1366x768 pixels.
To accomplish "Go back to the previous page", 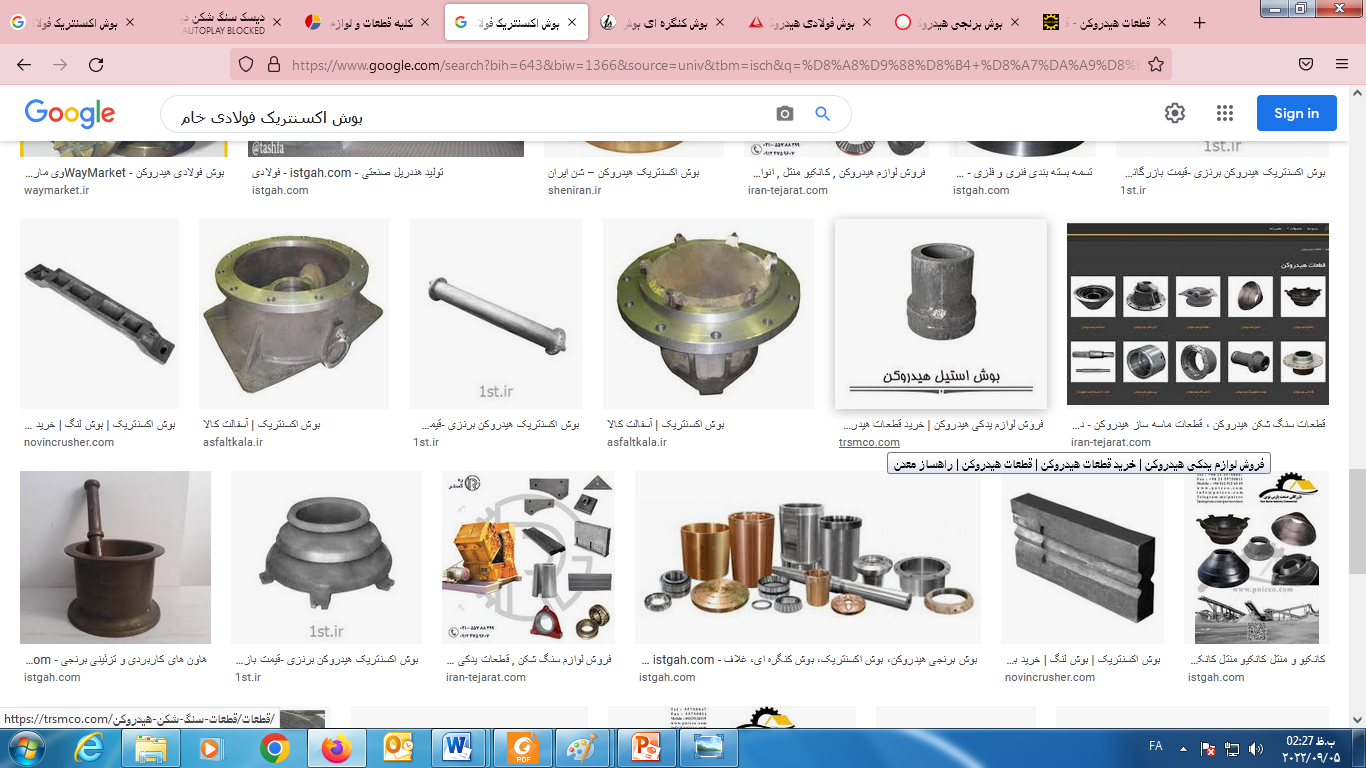I will click(24, 65).
